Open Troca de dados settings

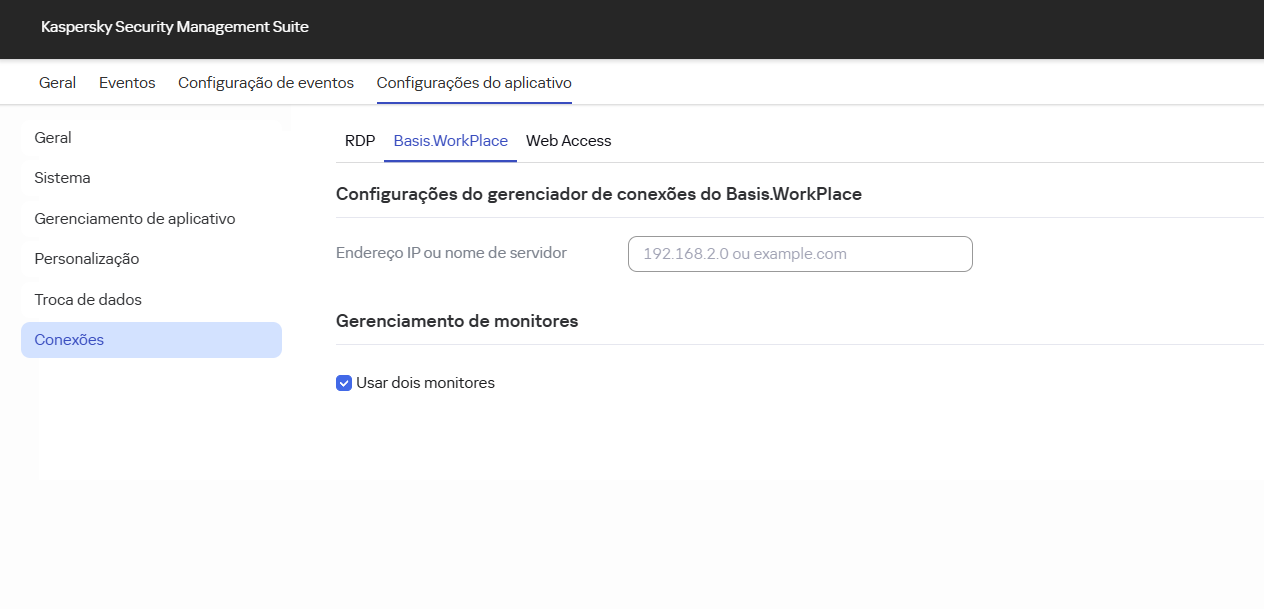coord(88,299)
